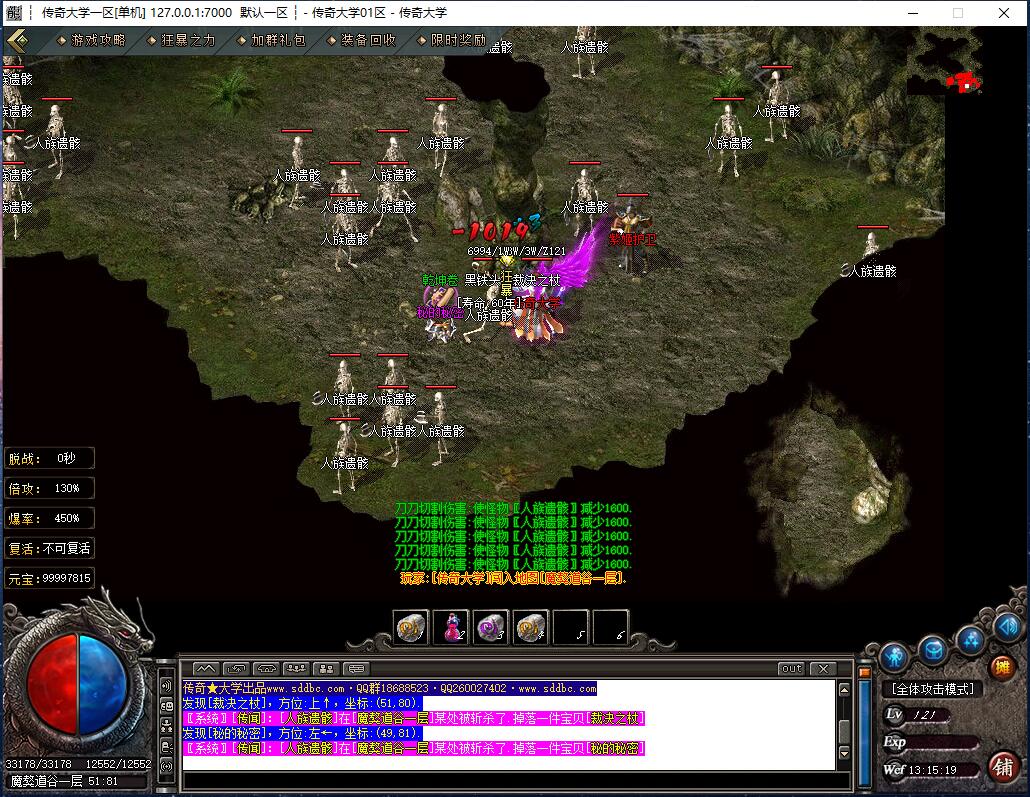Viewport: 1030px width, 797px height.
Task: Click the 传奇★大学出品 announcement line in chat
Action: click(x=390, y=688)
